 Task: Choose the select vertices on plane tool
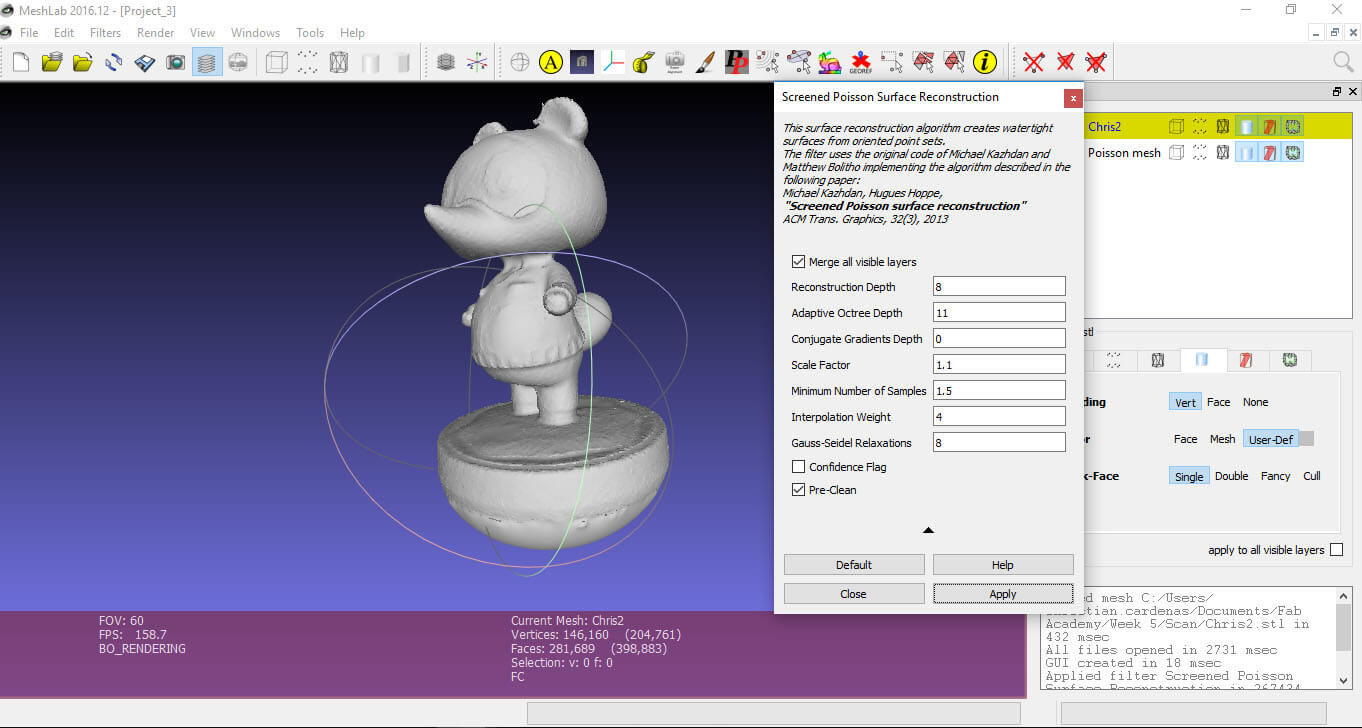(x=799, y=62)
